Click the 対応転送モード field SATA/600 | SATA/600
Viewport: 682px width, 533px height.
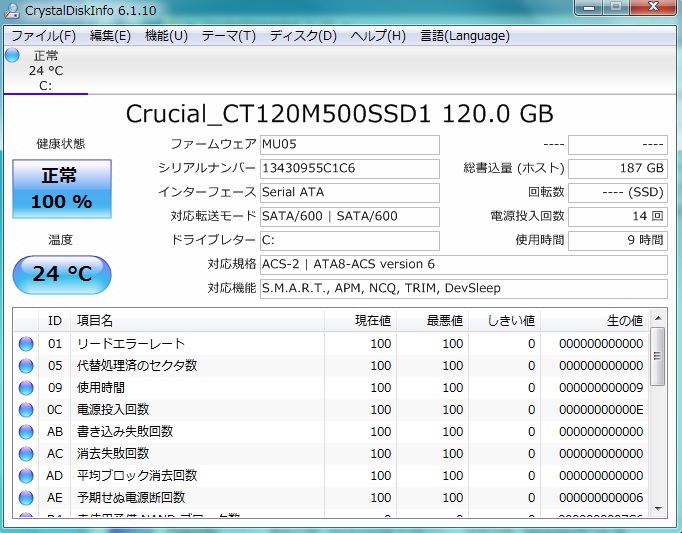click(350, 216)
